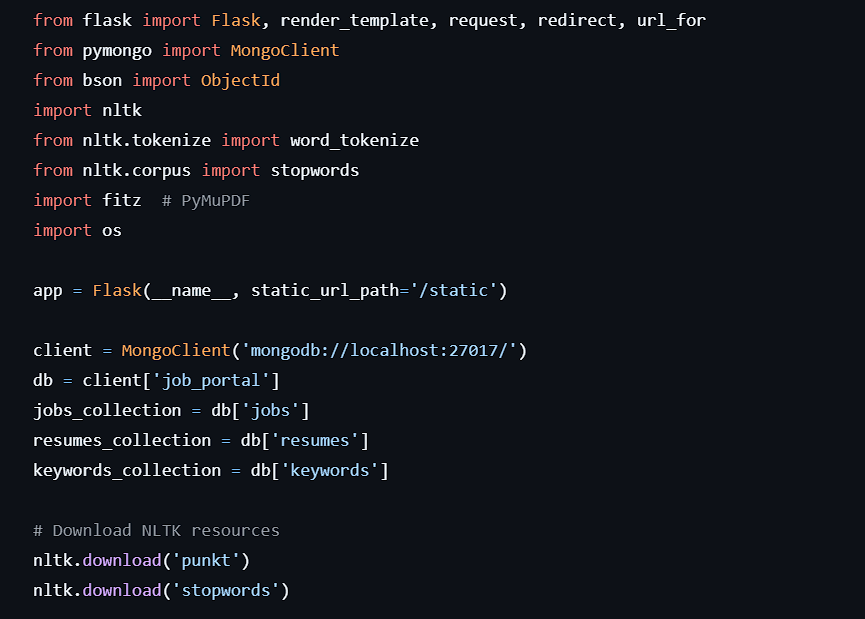Click the 'punkt' string in nltk.download

pos(206,561)
